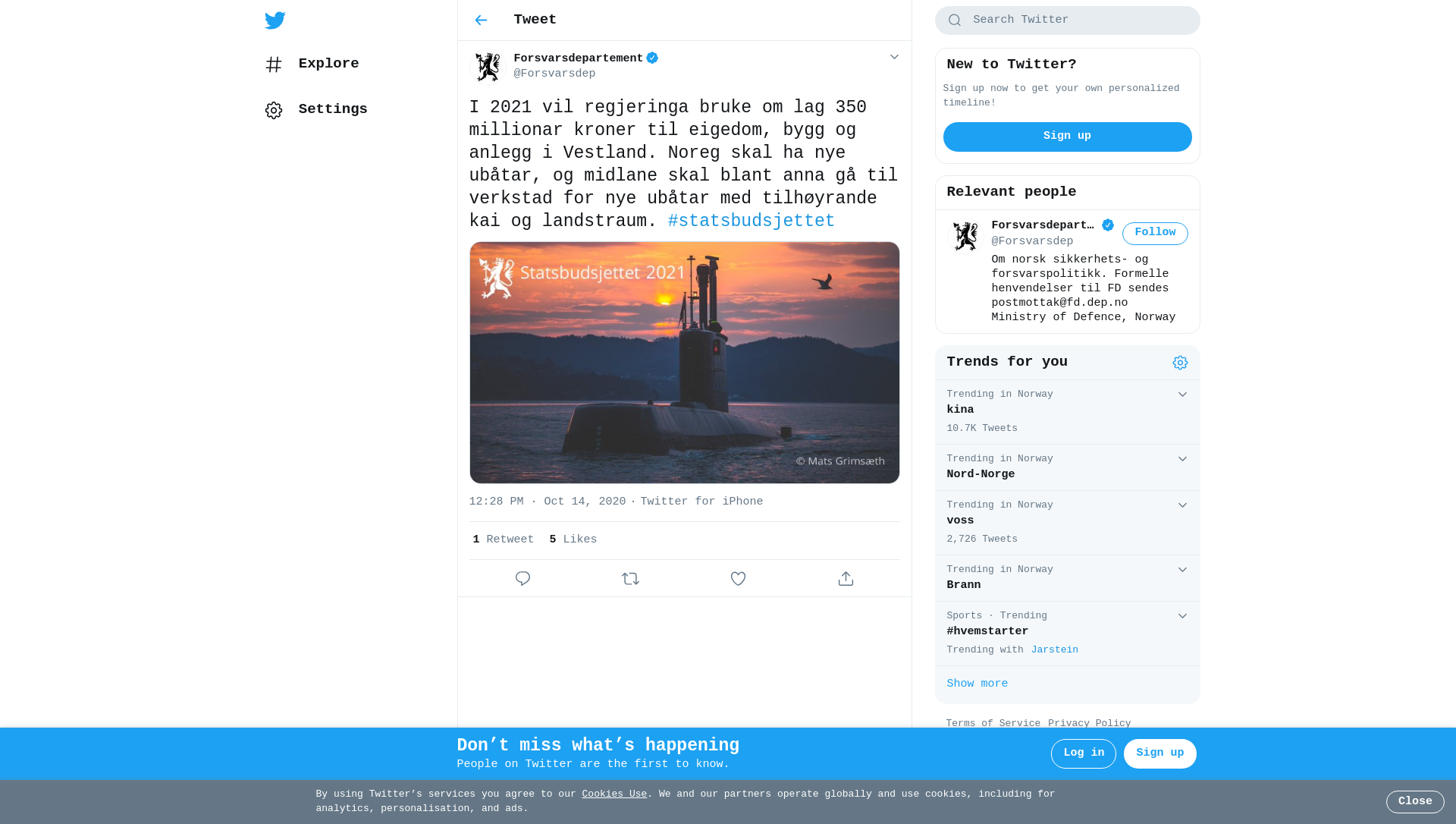Retweet using the retweet arrows icon
Screen dimensions: 1456x824
[x=630, y=579]
